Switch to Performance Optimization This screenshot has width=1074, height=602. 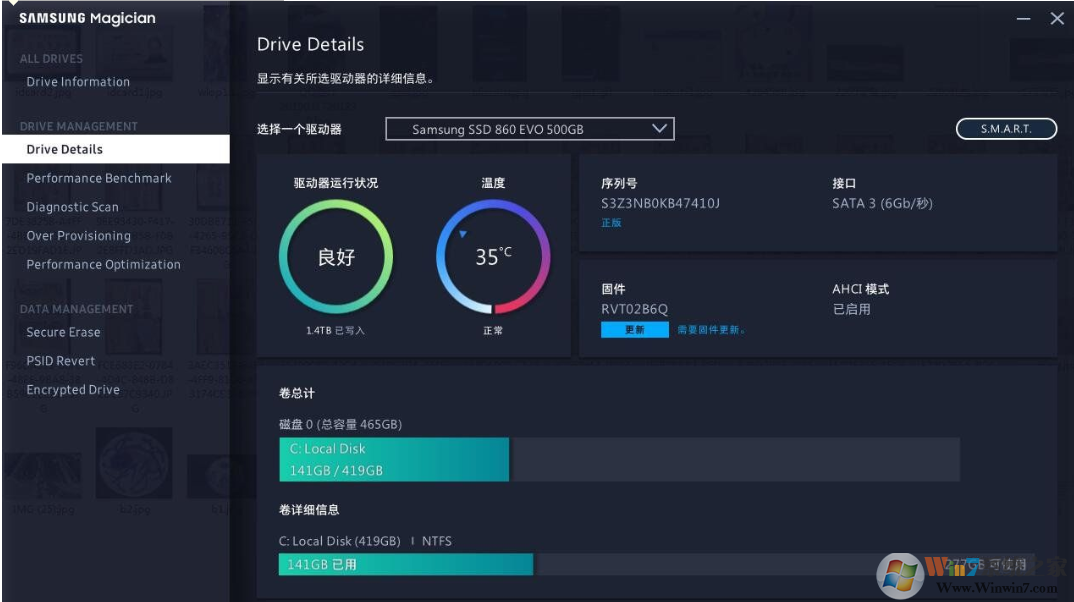coord(104,265)
